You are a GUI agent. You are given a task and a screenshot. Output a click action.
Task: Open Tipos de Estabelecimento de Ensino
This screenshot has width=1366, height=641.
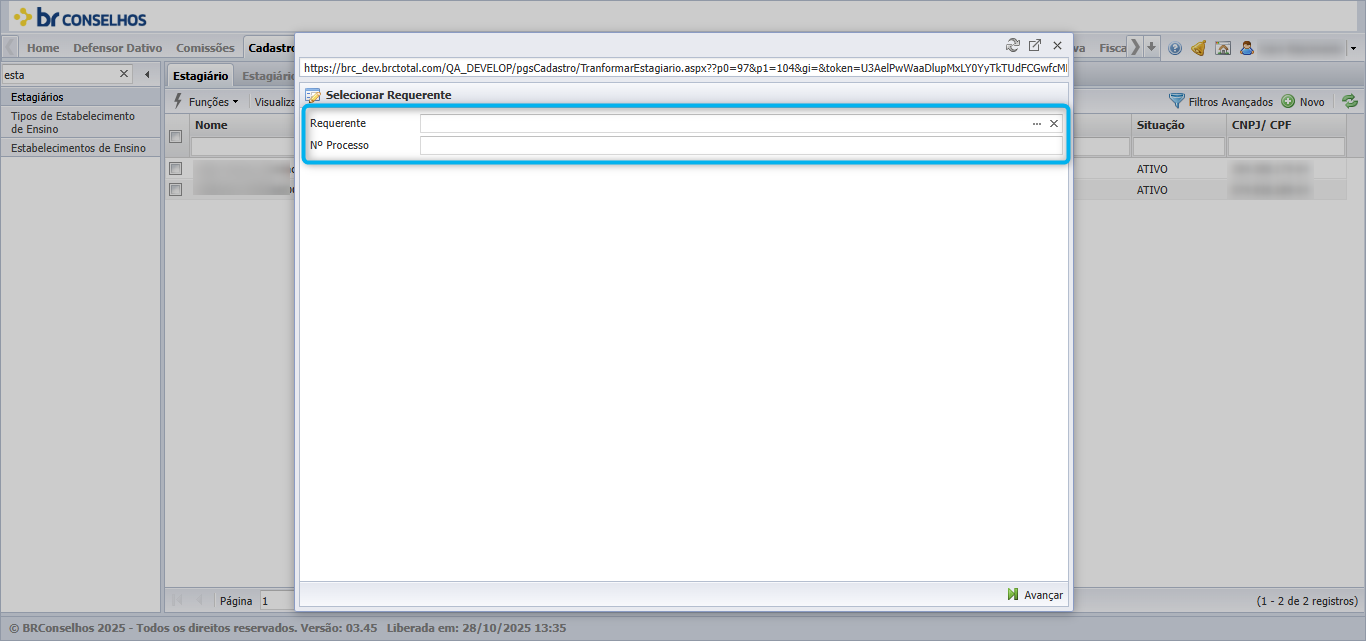tap(80, 122)
